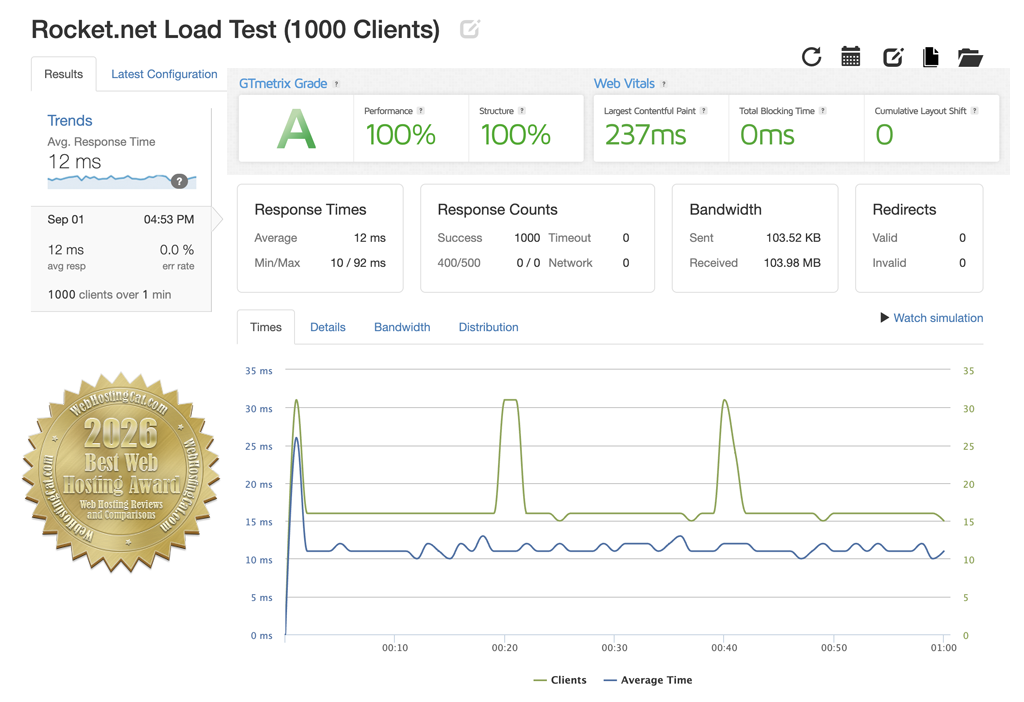Open the Latest Configuration tab
This screenshot has height=702, width=1024.
[x=164, y=74]
